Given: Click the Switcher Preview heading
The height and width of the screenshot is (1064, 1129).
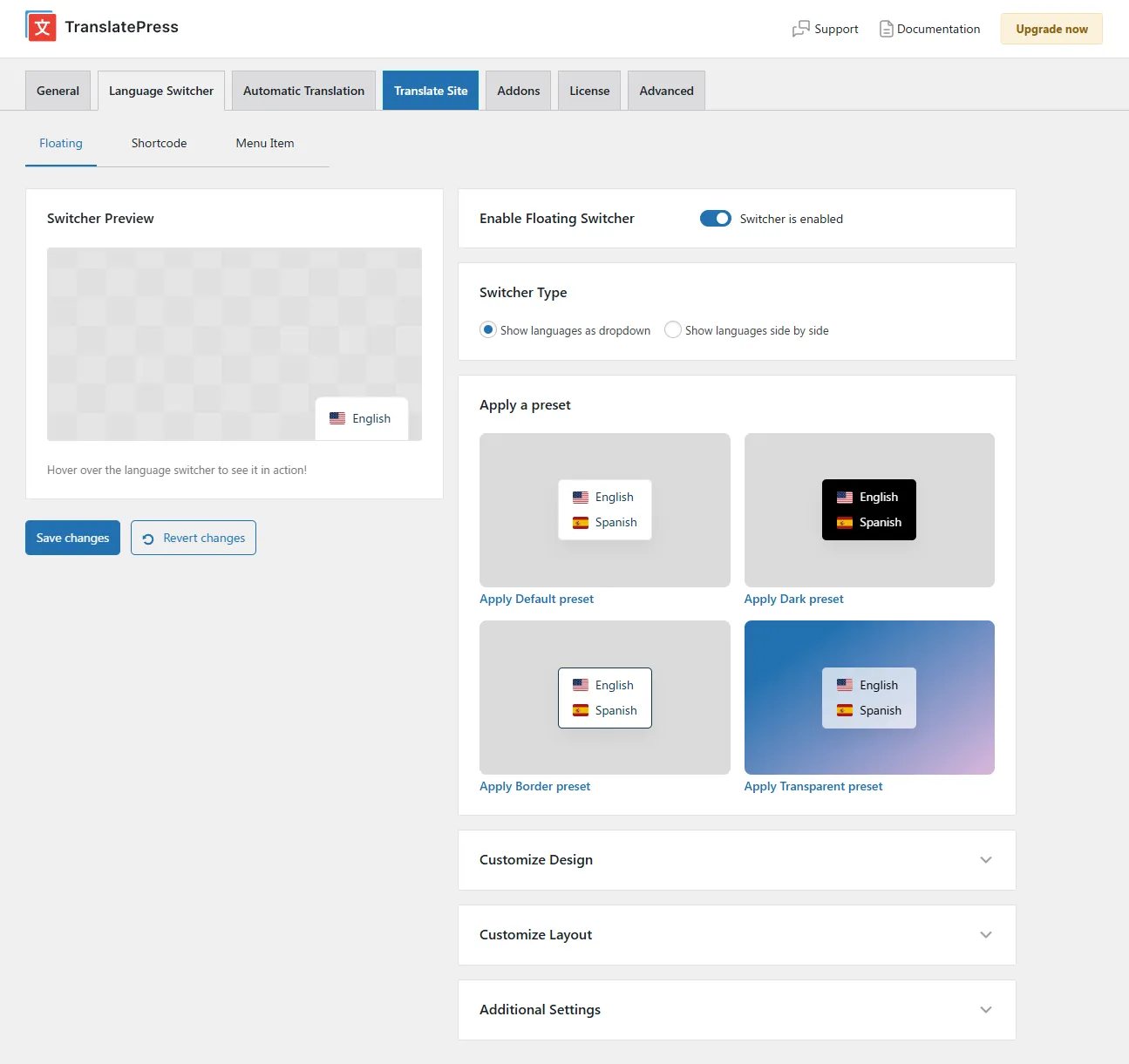Looking at the screenshot, I should click(100, 219).
